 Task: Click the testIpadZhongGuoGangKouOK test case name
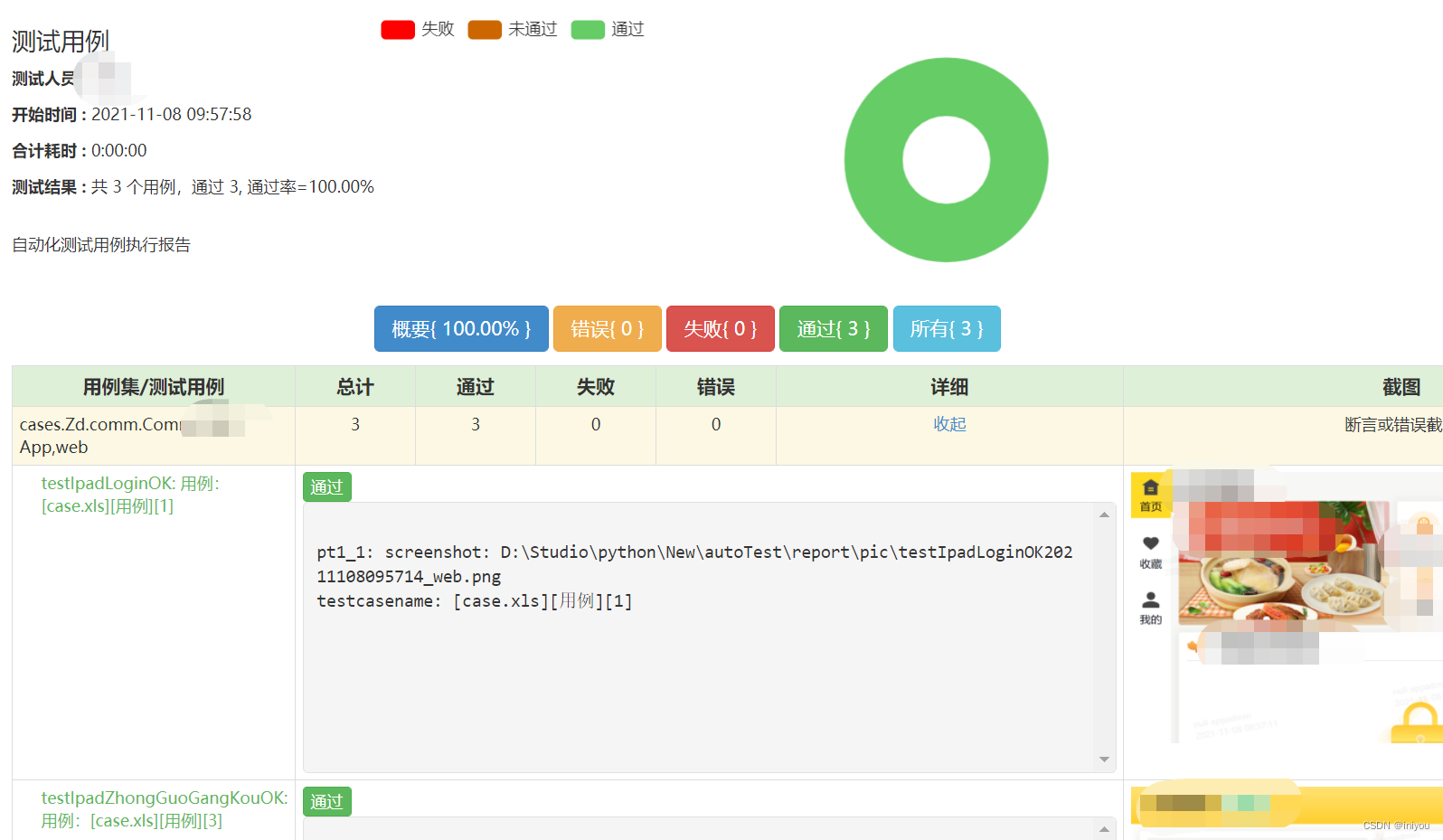point(165,809)
